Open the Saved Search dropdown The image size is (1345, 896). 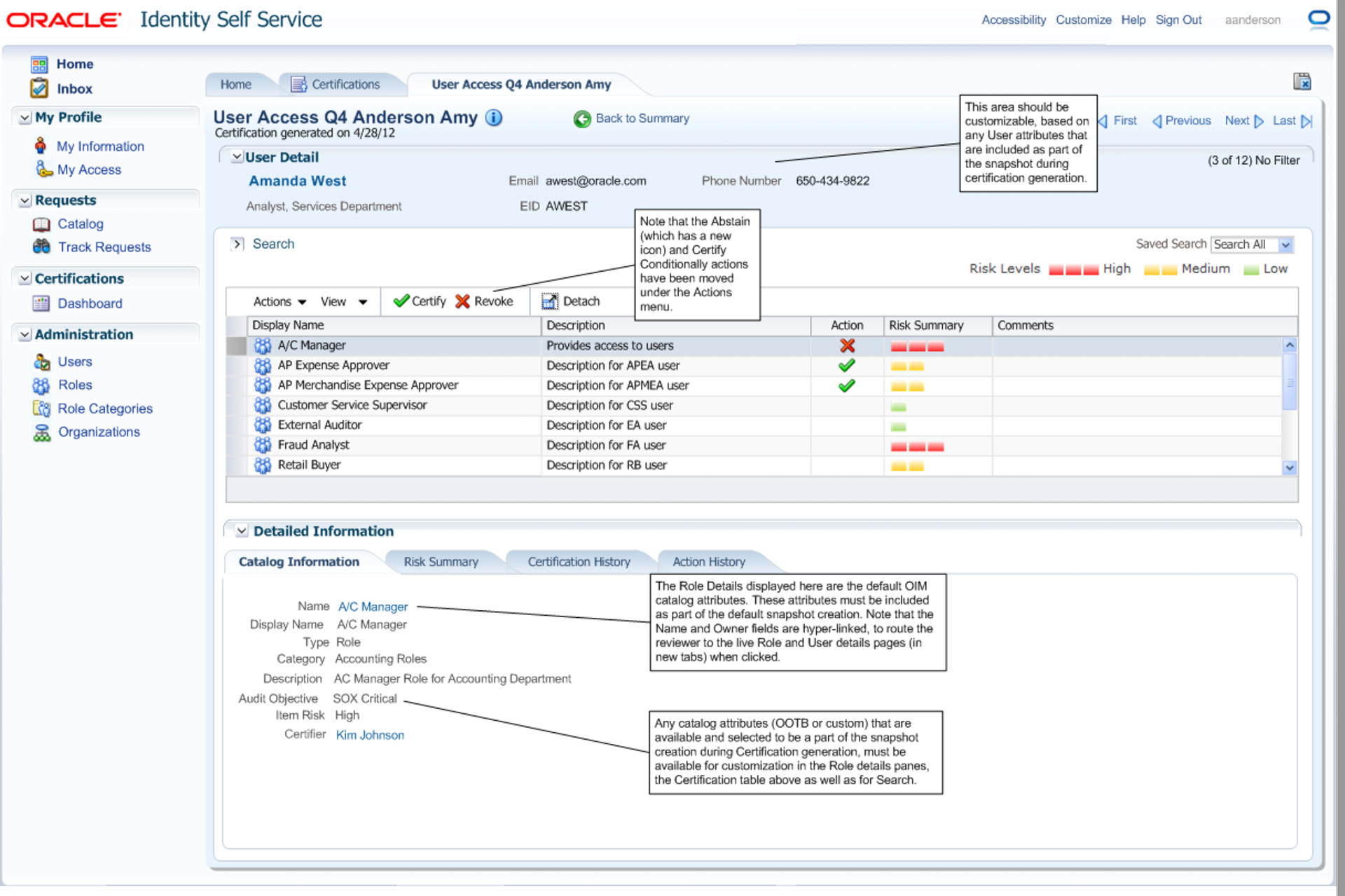click(x=1285, y=244)
